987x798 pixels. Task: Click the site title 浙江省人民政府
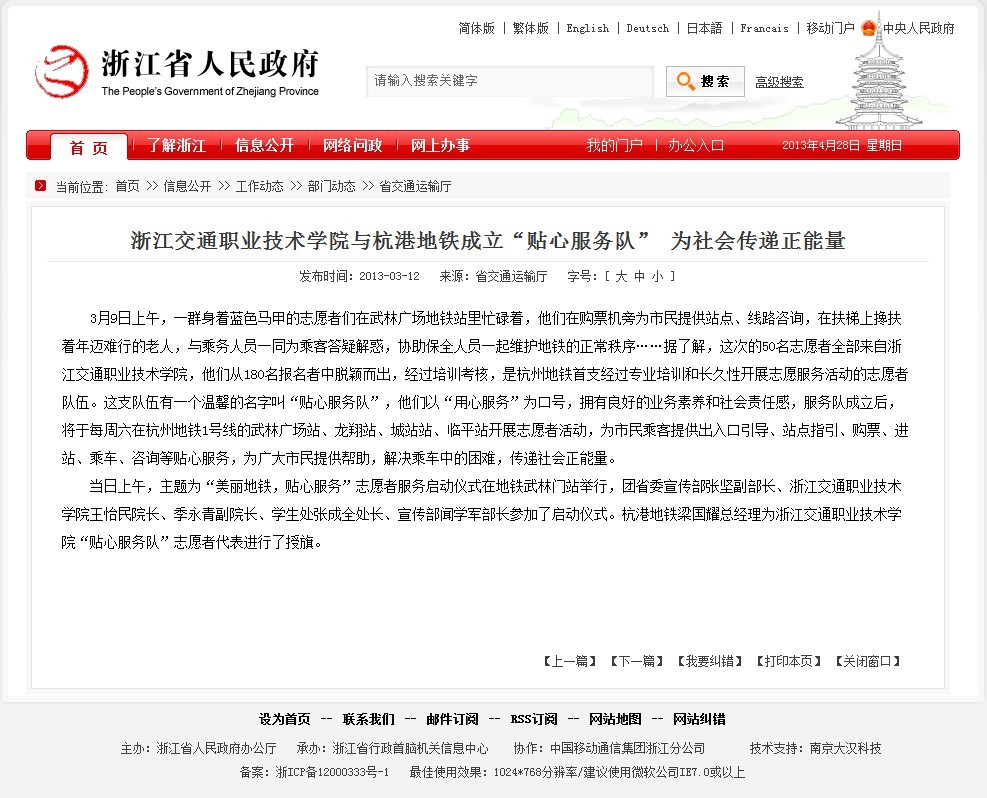pyautogui.click(x=210, y=64)
